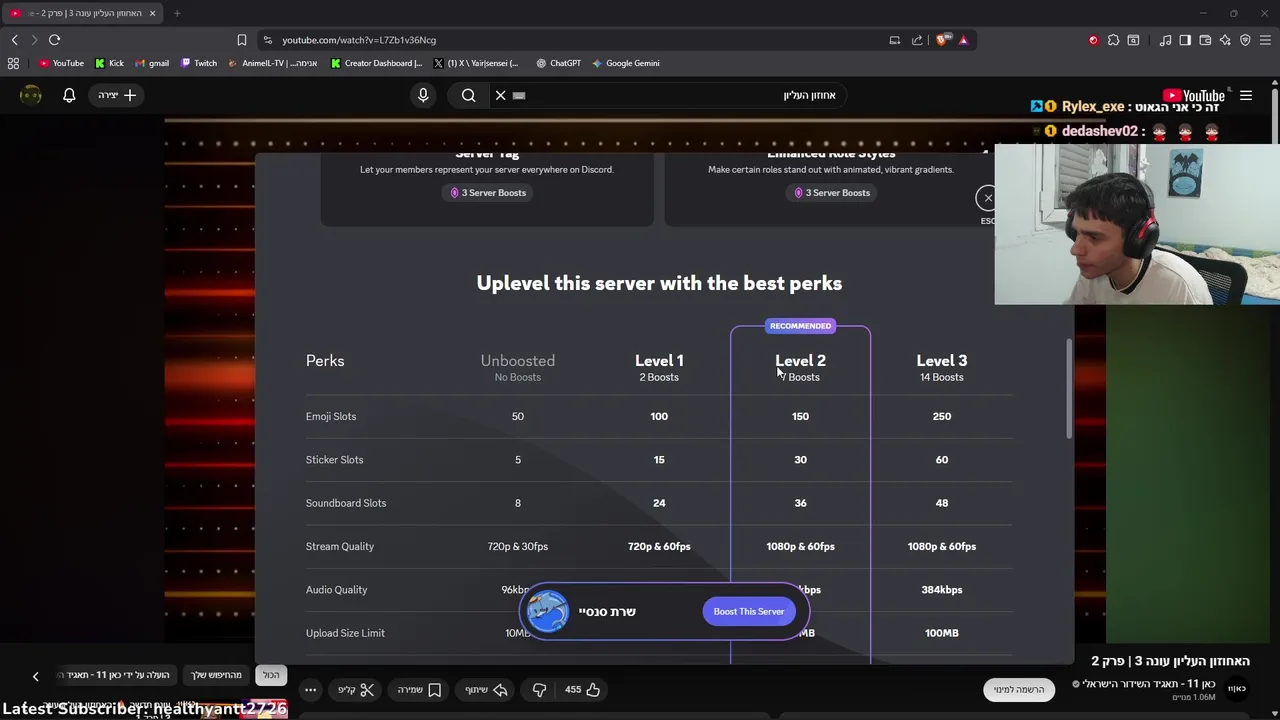Image resolution: width=1280 pixels, height=720 pixels.
Task: Click the Server Tag 3 Server Boosts pill
Action: tap(487, 193)
